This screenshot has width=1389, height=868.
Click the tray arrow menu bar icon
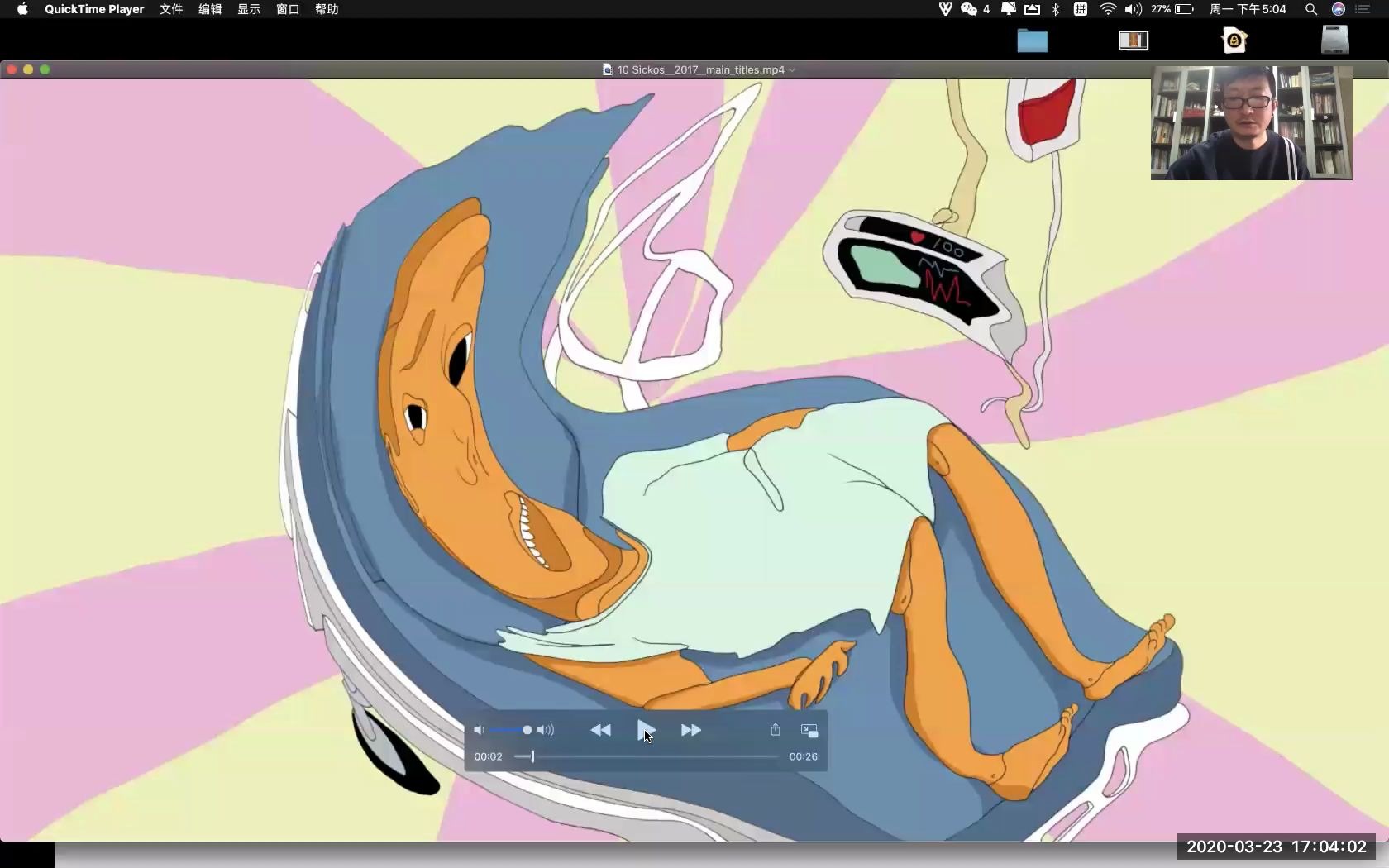1033,9
